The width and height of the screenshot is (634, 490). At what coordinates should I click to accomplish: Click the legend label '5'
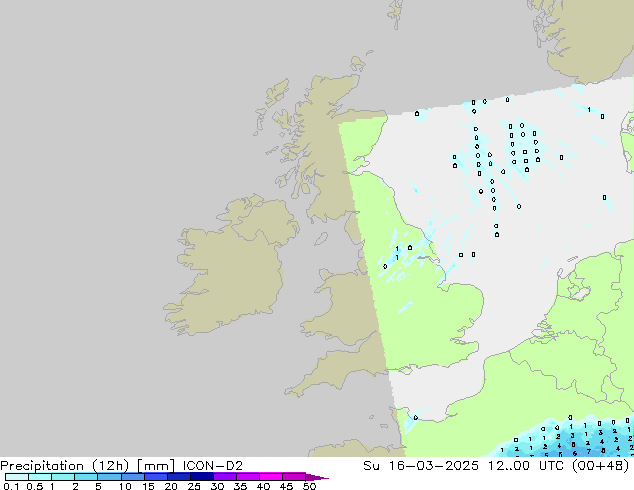[x=98, y=486]
